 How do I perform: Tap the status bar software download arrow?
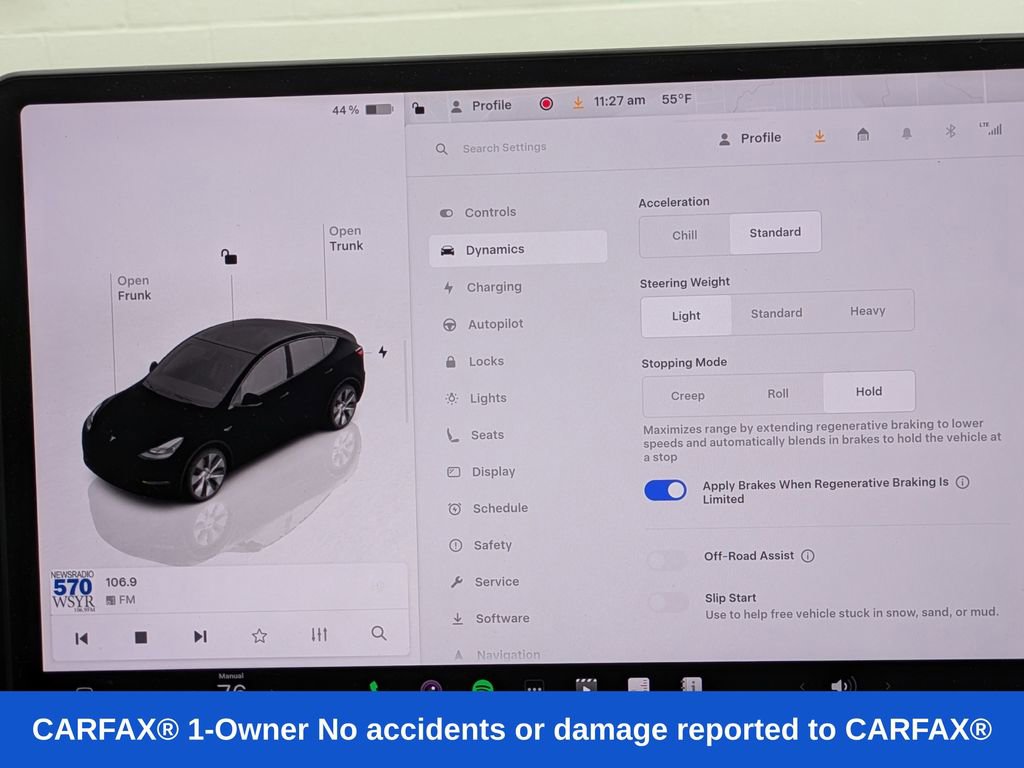click(578, 103)
